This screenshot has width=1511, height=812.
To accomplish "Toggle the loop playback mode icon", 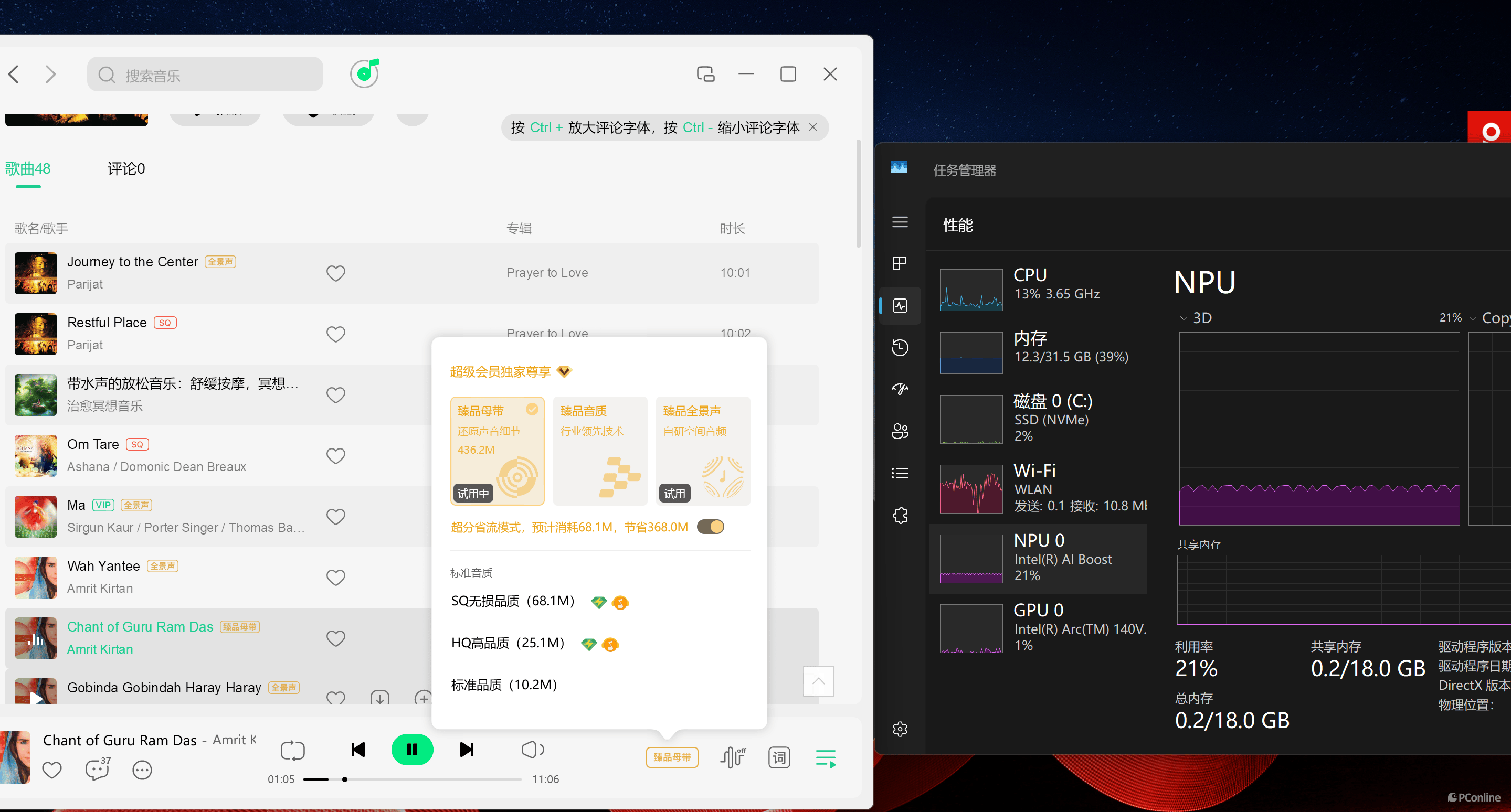I will [x=292, y=750].
